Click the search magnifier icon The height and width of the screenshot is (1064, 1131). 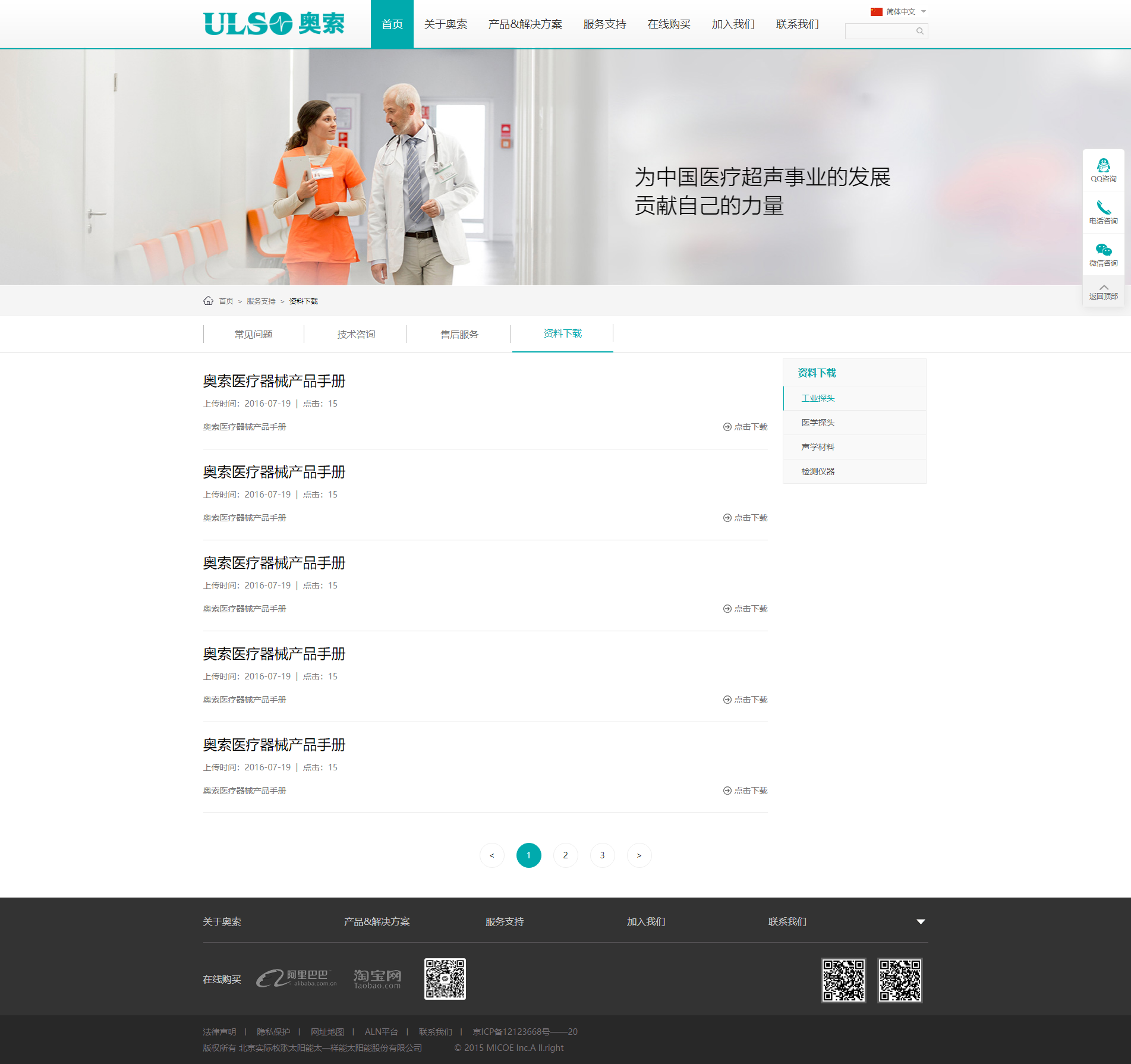(x=919, y=32)
